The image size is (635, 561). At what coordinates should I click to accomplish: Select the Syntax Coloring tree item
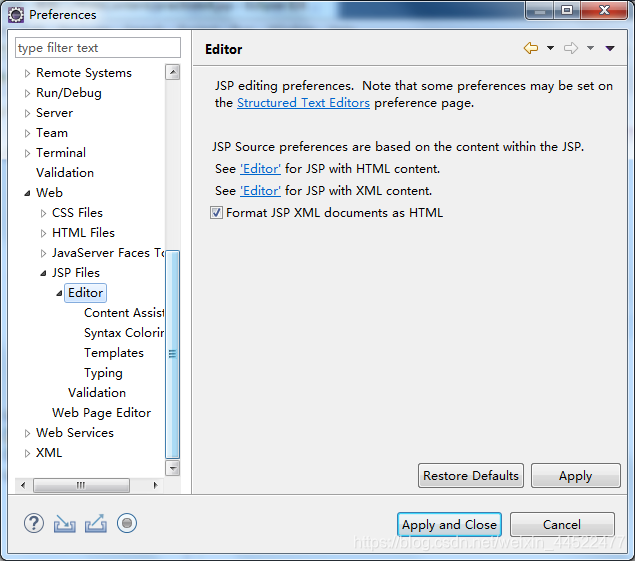point(124,333)
